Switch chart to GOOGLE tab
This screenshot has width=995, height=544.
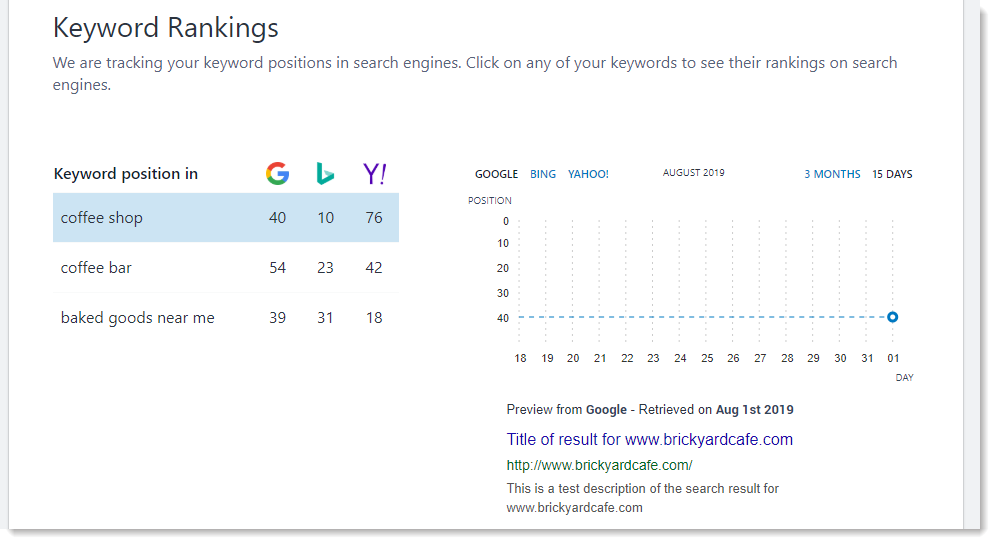pyautogui.click(x=496, y=174)
